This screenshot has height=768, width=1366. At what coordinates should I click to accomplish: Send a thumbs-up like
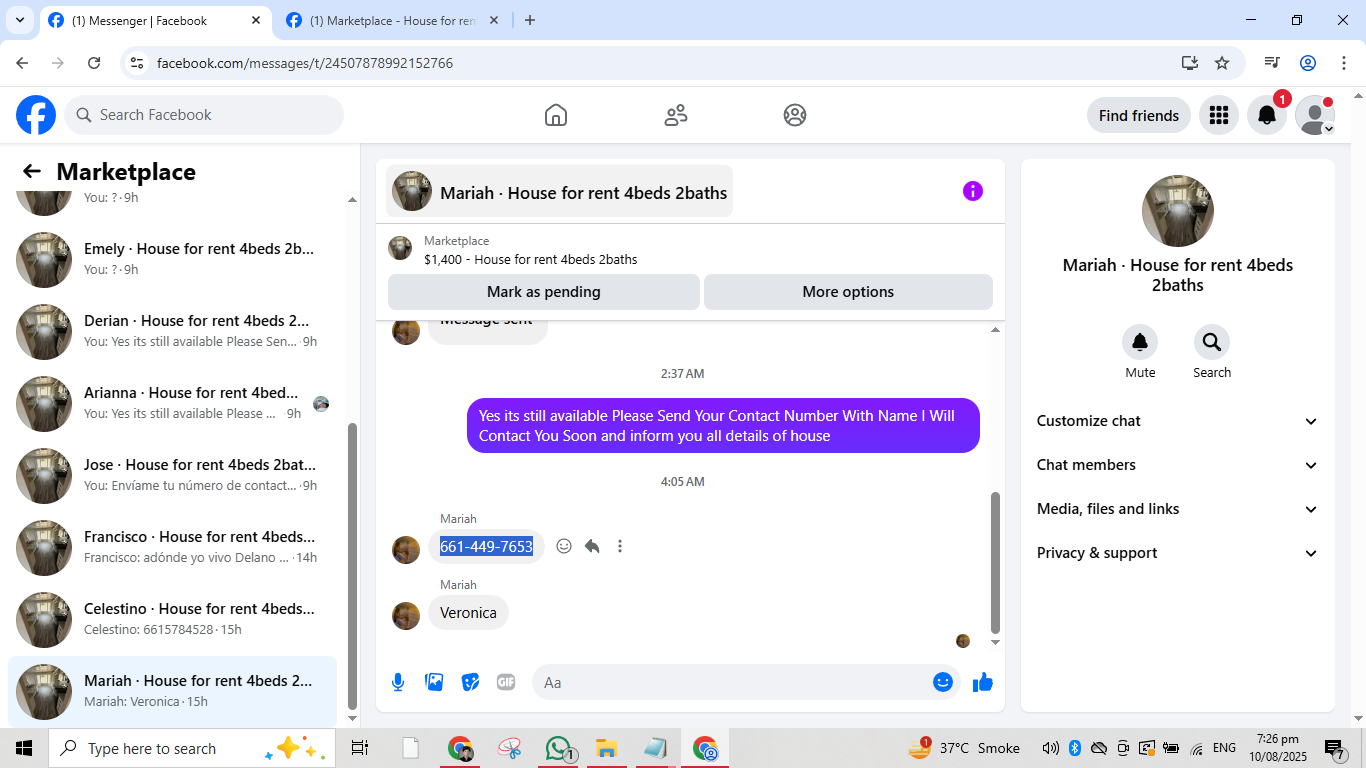pos(983,682)
